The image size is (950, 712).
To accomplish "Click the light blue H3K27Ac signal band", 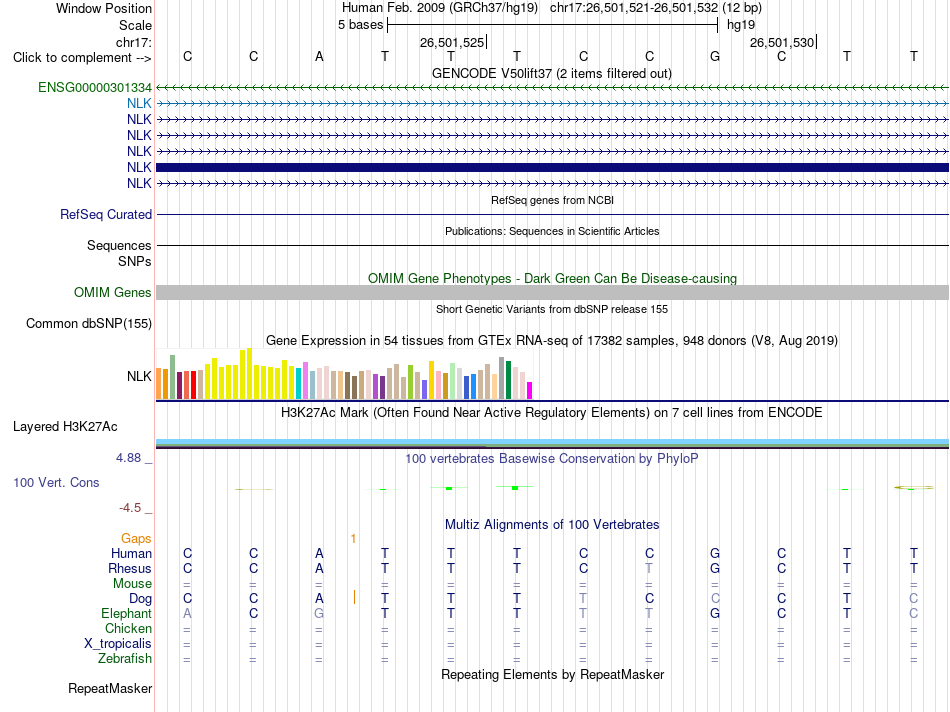I will (552, 442).
